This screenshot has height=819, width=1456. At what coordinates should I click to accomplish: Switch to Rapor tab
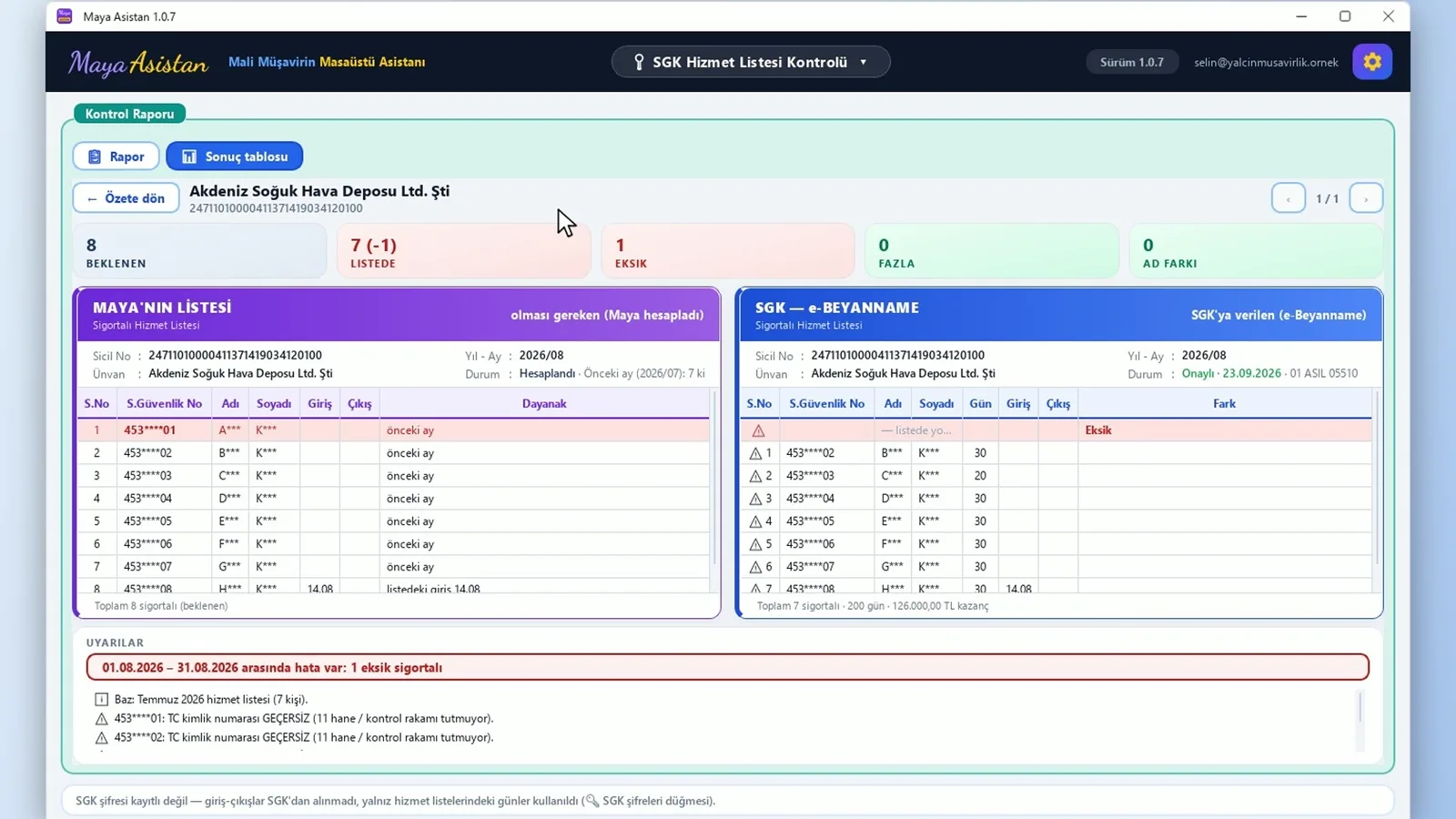116,157
